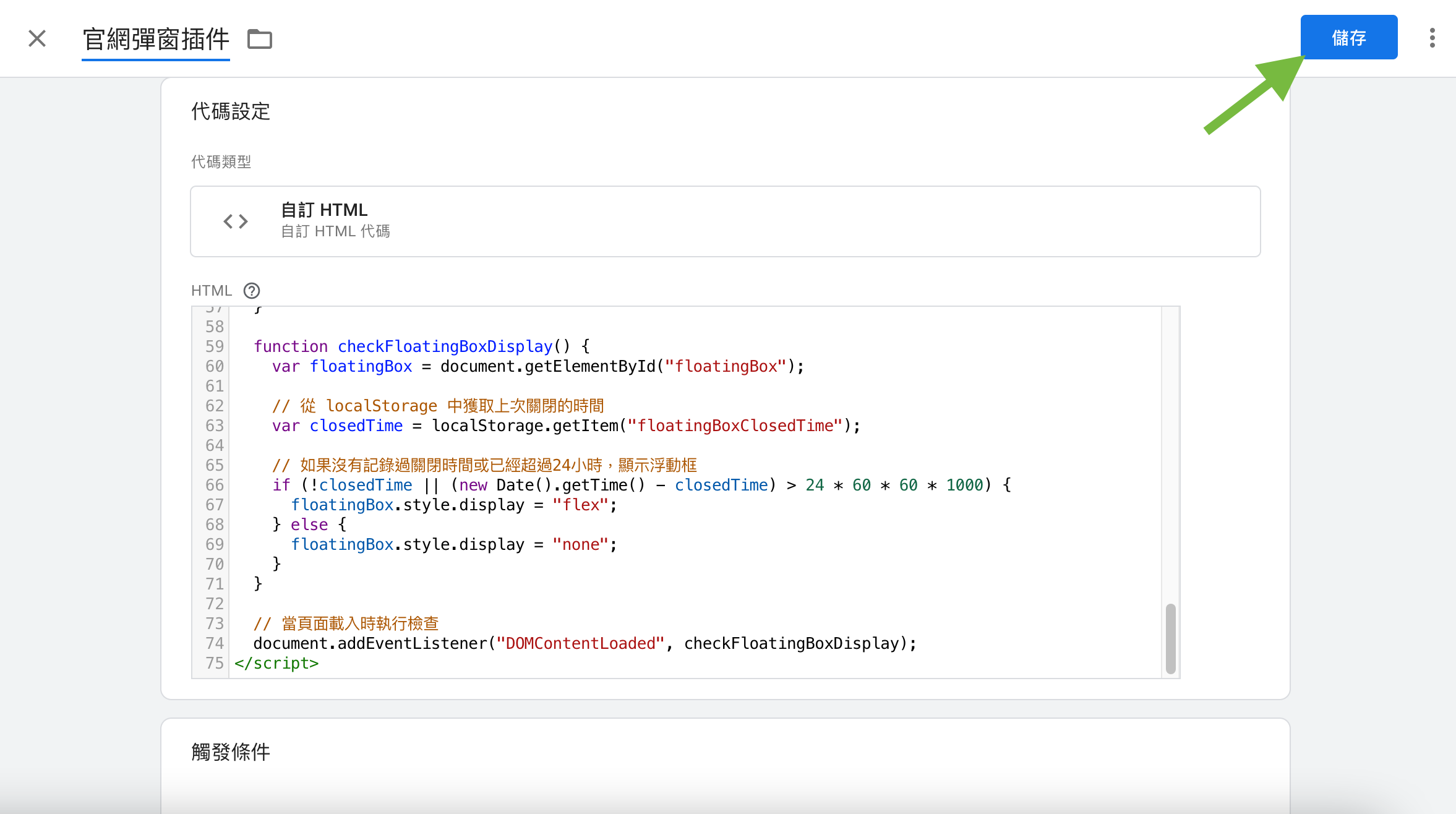Screen dimensions: 1456x814
Task: Click the folder icon beside tag name
Action: tap(260, 39)
